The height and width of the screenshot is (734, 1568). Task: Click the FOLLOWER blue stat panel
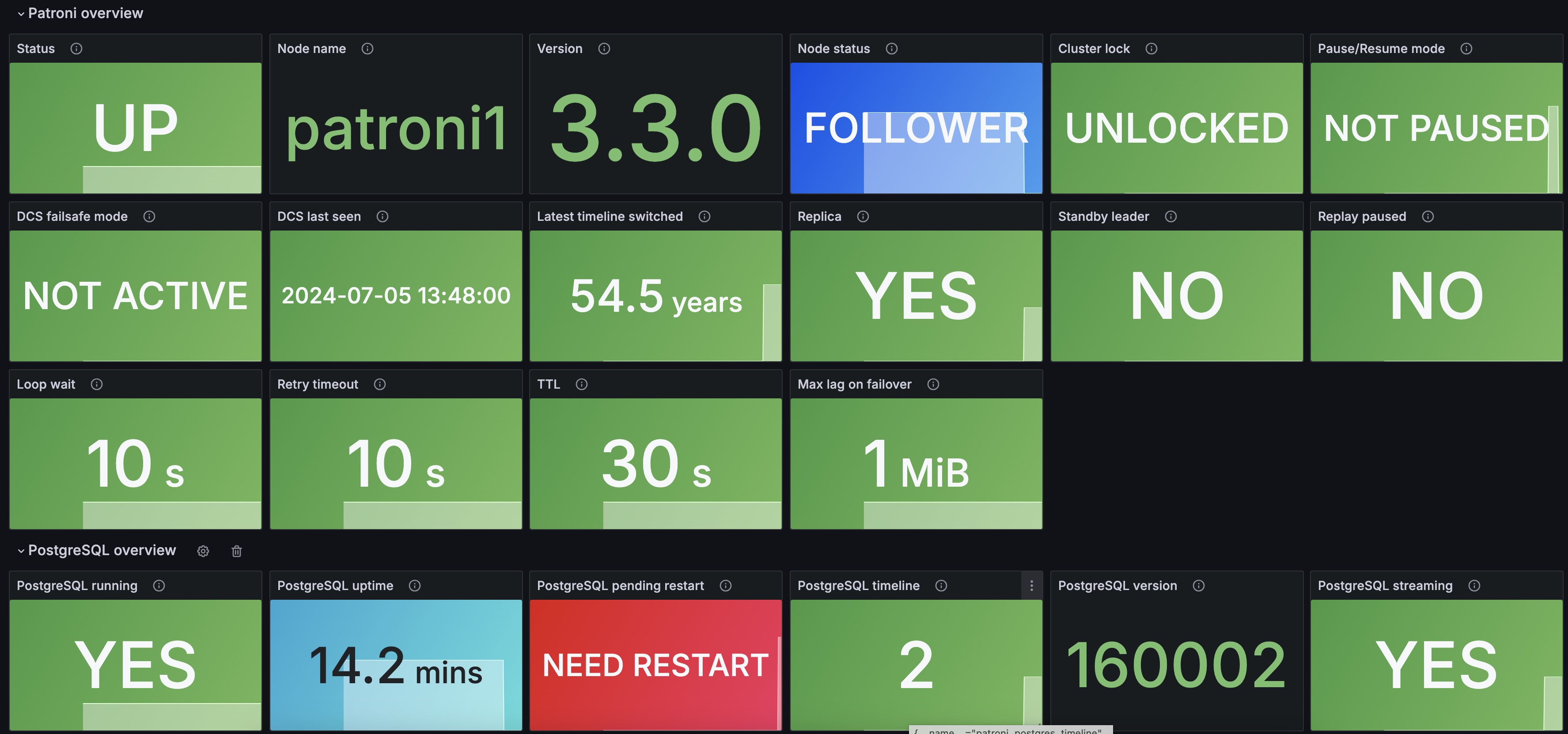coord(916,128)
